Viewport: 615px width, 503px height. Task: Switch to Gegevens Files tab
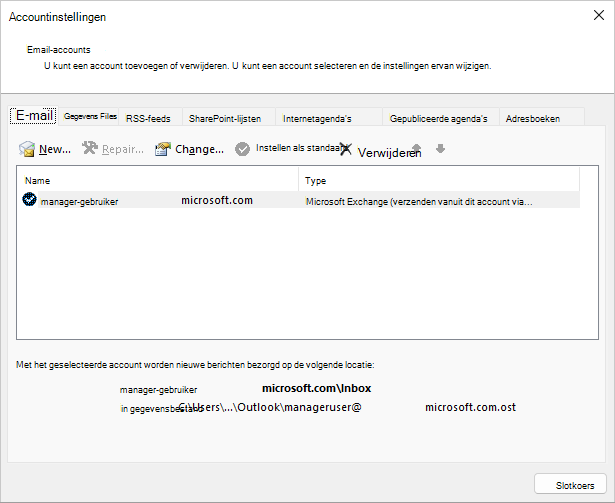tap(90, 116)
